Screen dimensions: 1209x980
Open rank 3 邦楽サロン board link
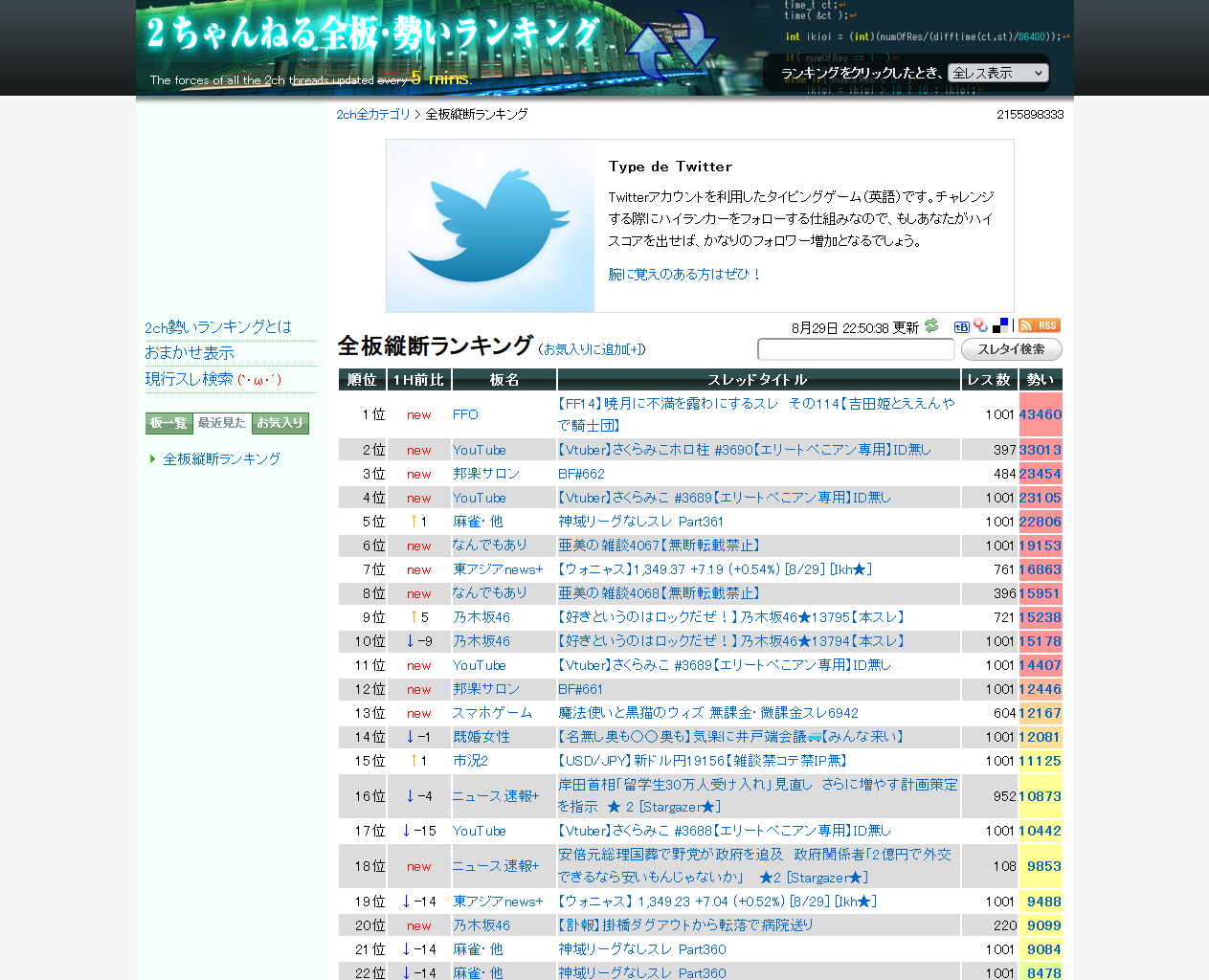486,474
